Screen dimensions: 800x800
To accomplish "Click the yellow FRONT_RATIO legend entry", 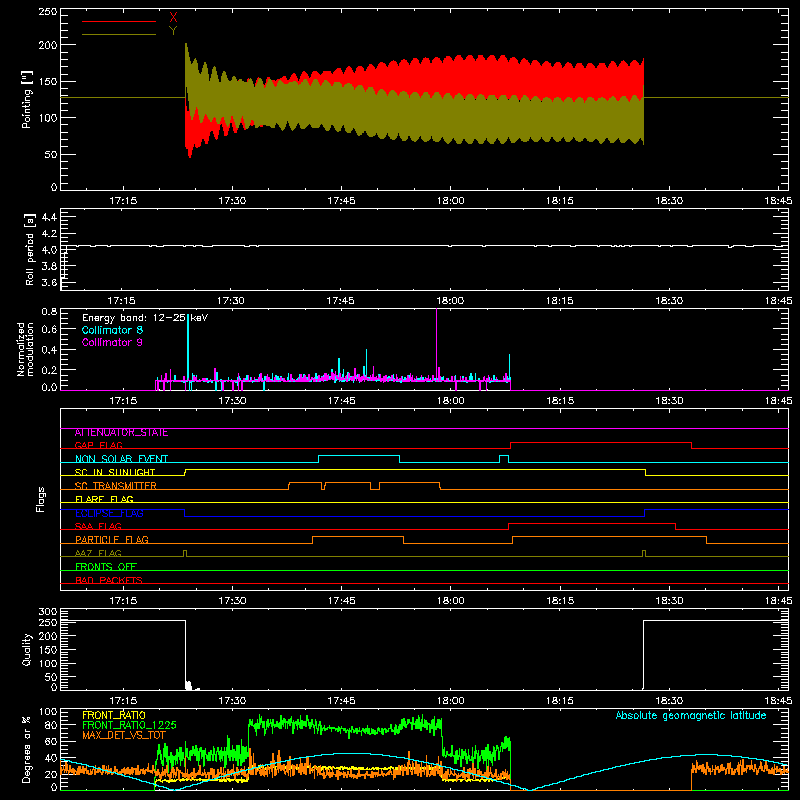I will [114, 715].
